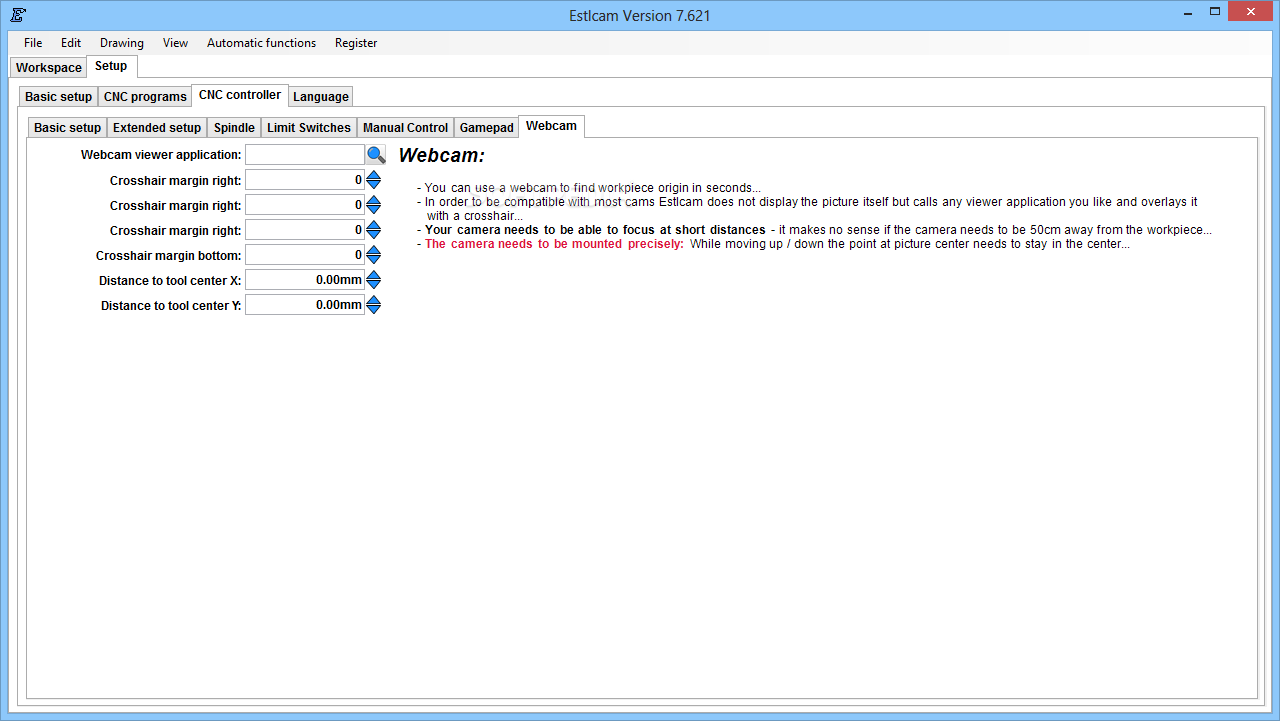1280x721 pixels.
Task: Increase Crosshair margin bottom with up arrow
Action: click(373, 250)
